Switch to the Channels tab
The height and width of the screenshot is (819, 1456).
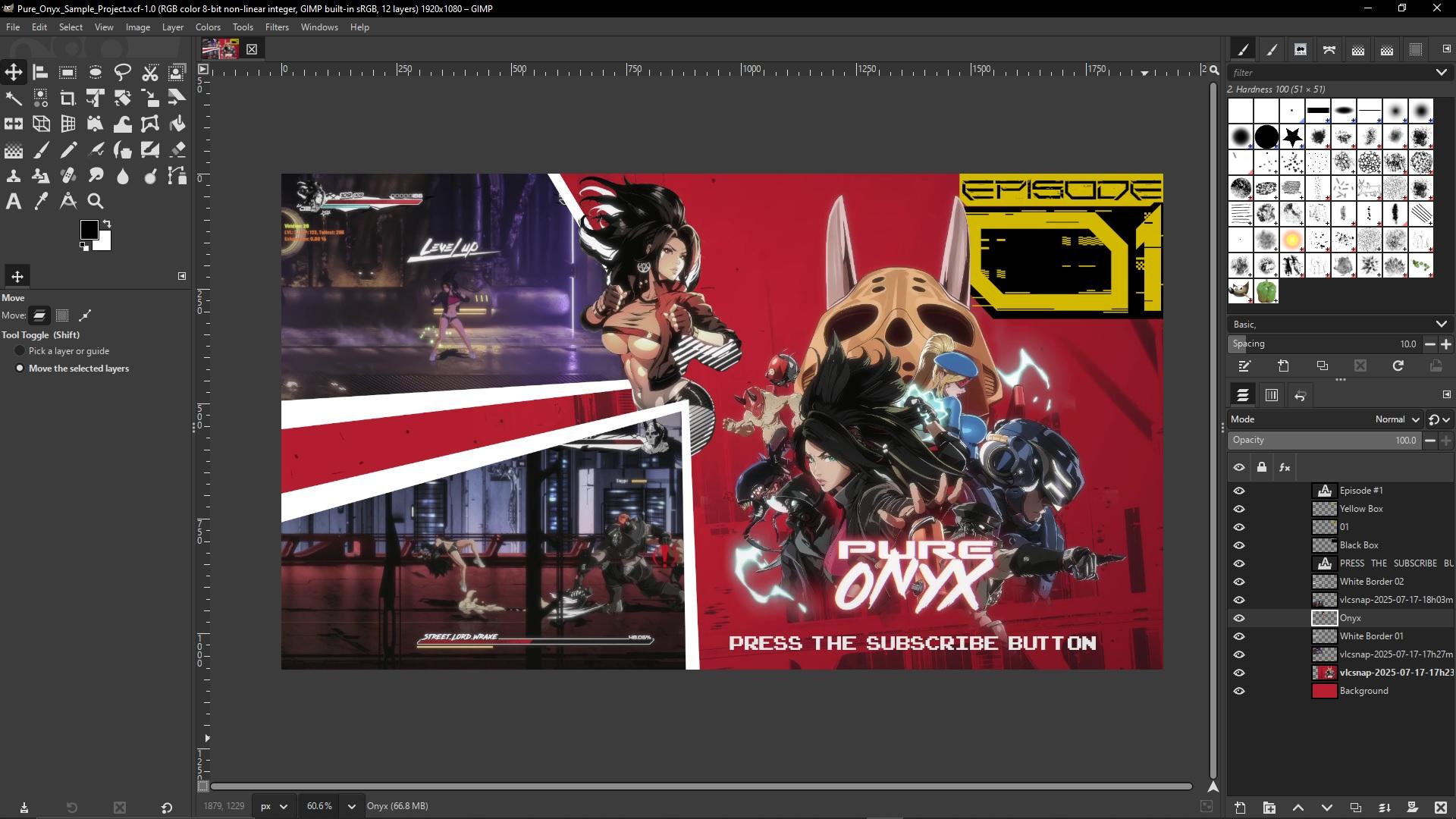[1272, 395]
